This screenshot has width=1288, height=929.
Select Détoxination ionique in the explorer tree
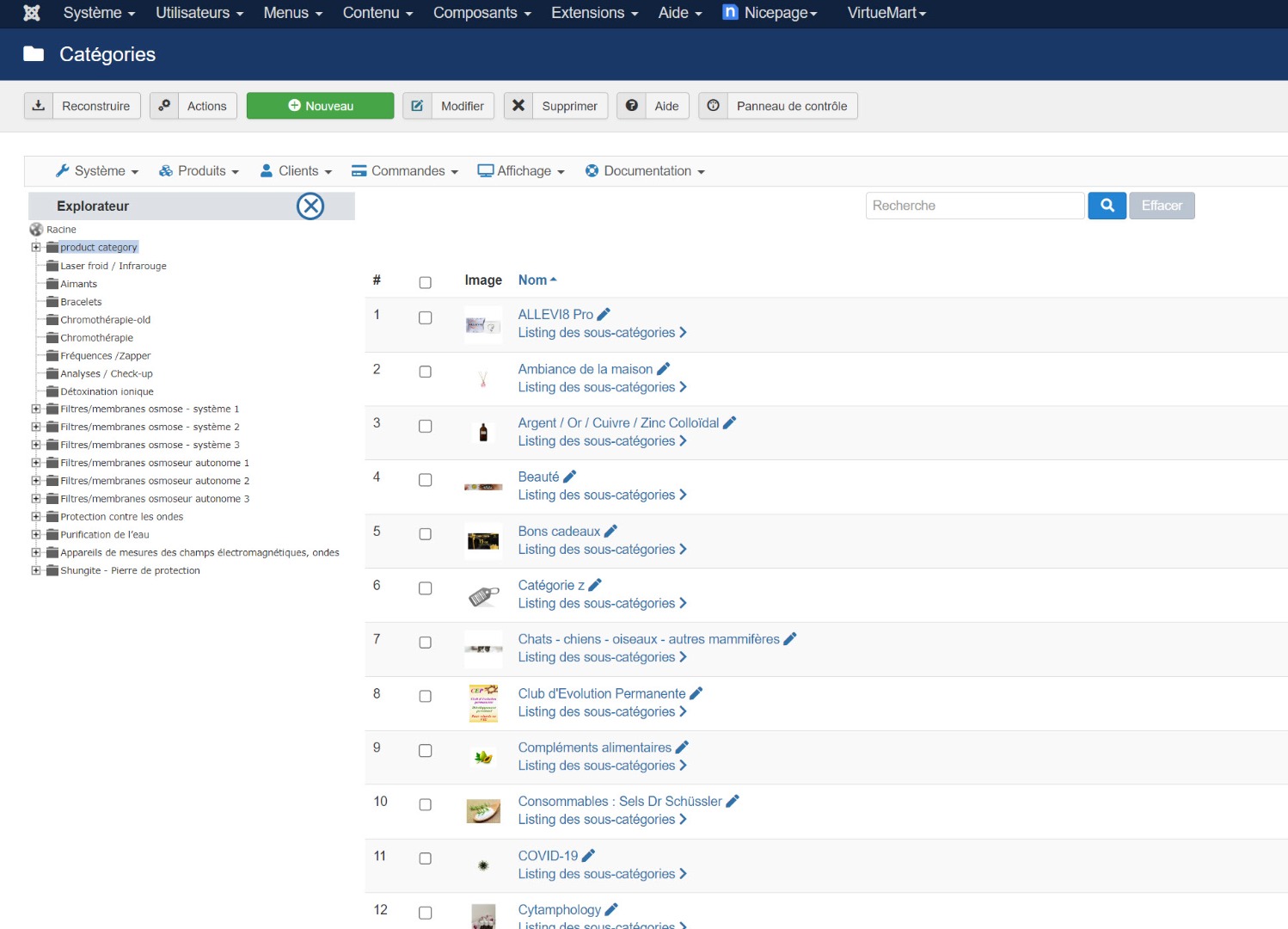[x=107, y=391]
